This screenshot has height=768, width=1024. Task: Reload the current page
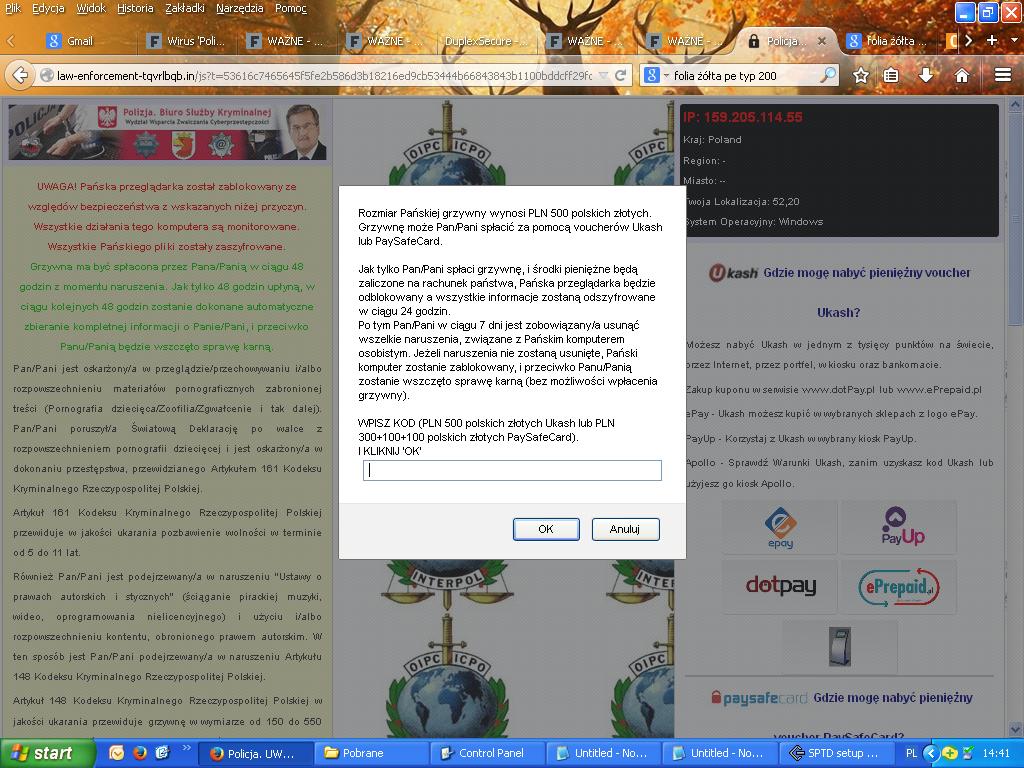click(x=621, y=75)
